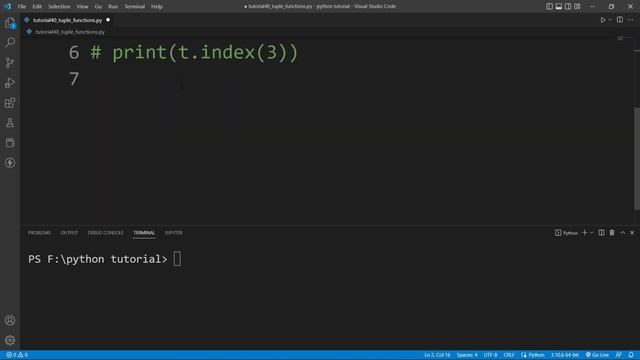Viewport: 640px width, 360px height.
Task: Click breadcrumb tutorial40_tuple_functions.py
Action: (70, 32)
